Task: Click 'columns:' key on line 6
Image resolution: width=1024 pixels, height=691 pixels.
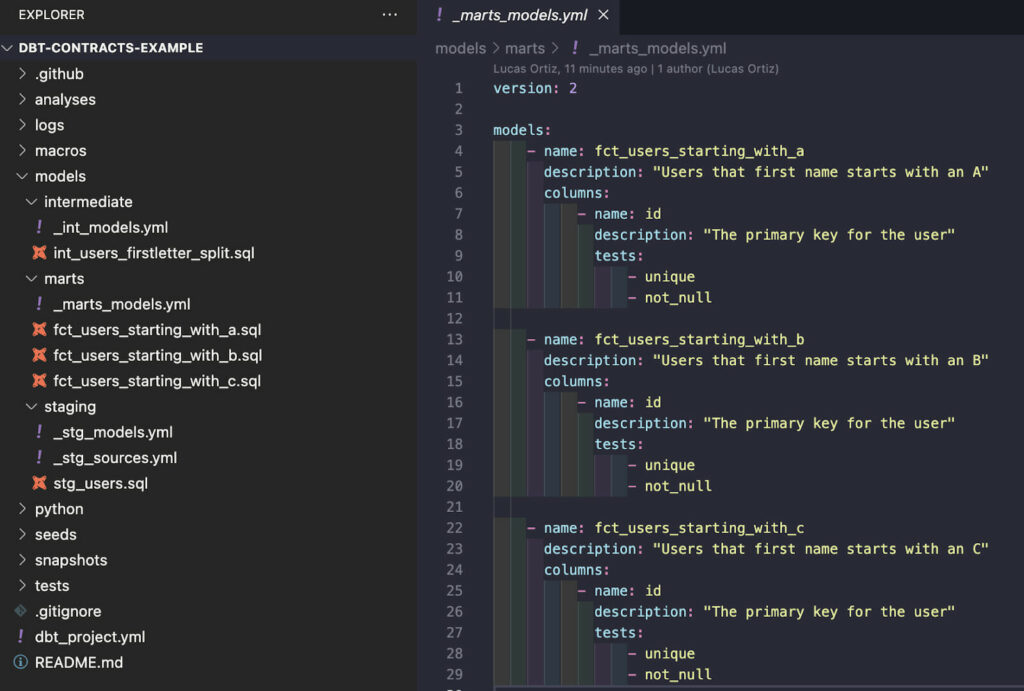Action: [577, 193]
